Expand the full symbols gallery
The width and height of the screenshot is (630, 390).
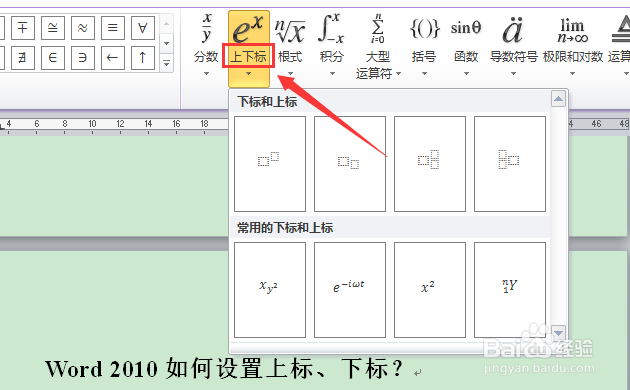tap(166, 64)
